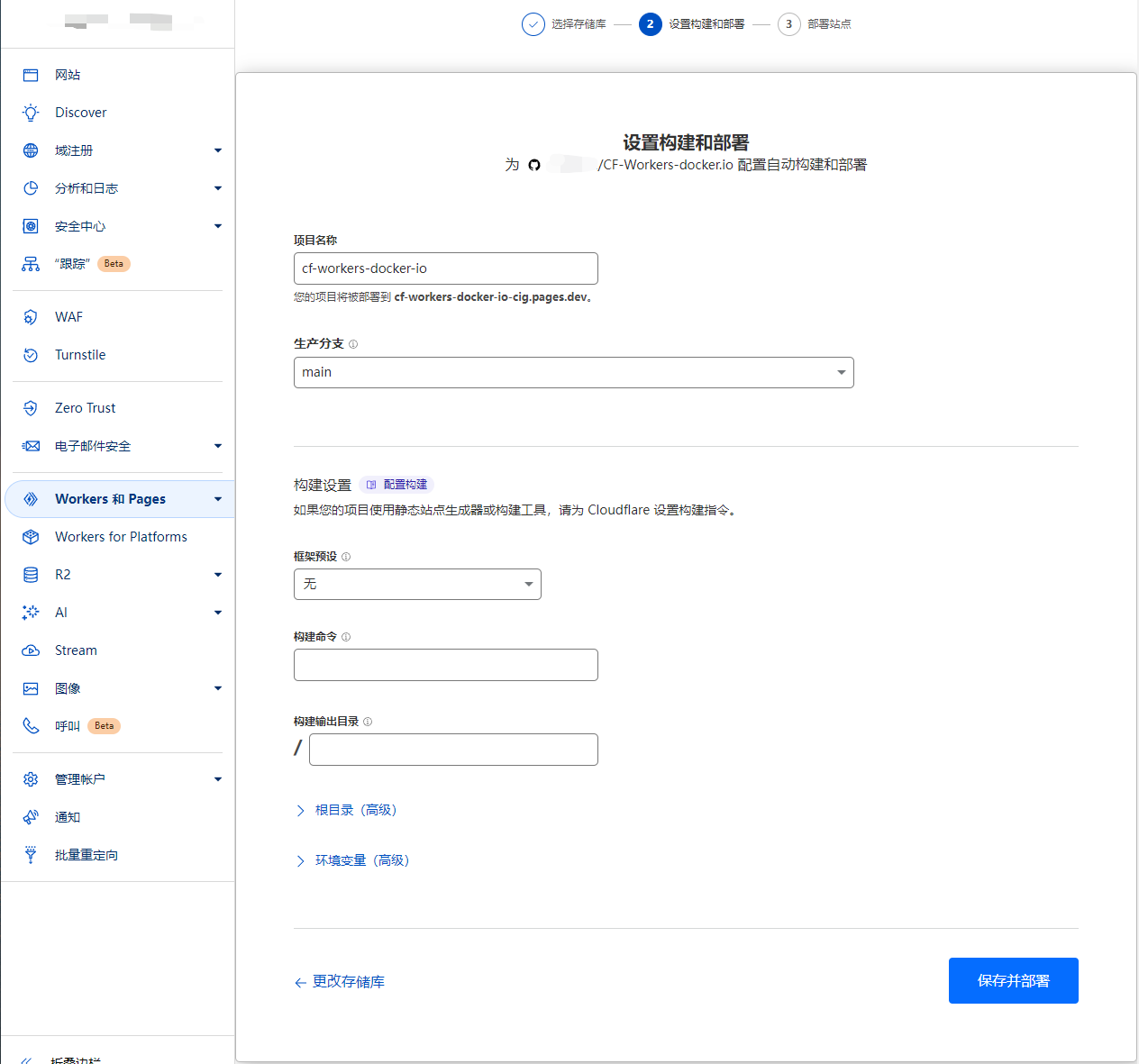Expand the AI submenu arrow
This screenshot has width=1139, height=1064.
point(218,613)
